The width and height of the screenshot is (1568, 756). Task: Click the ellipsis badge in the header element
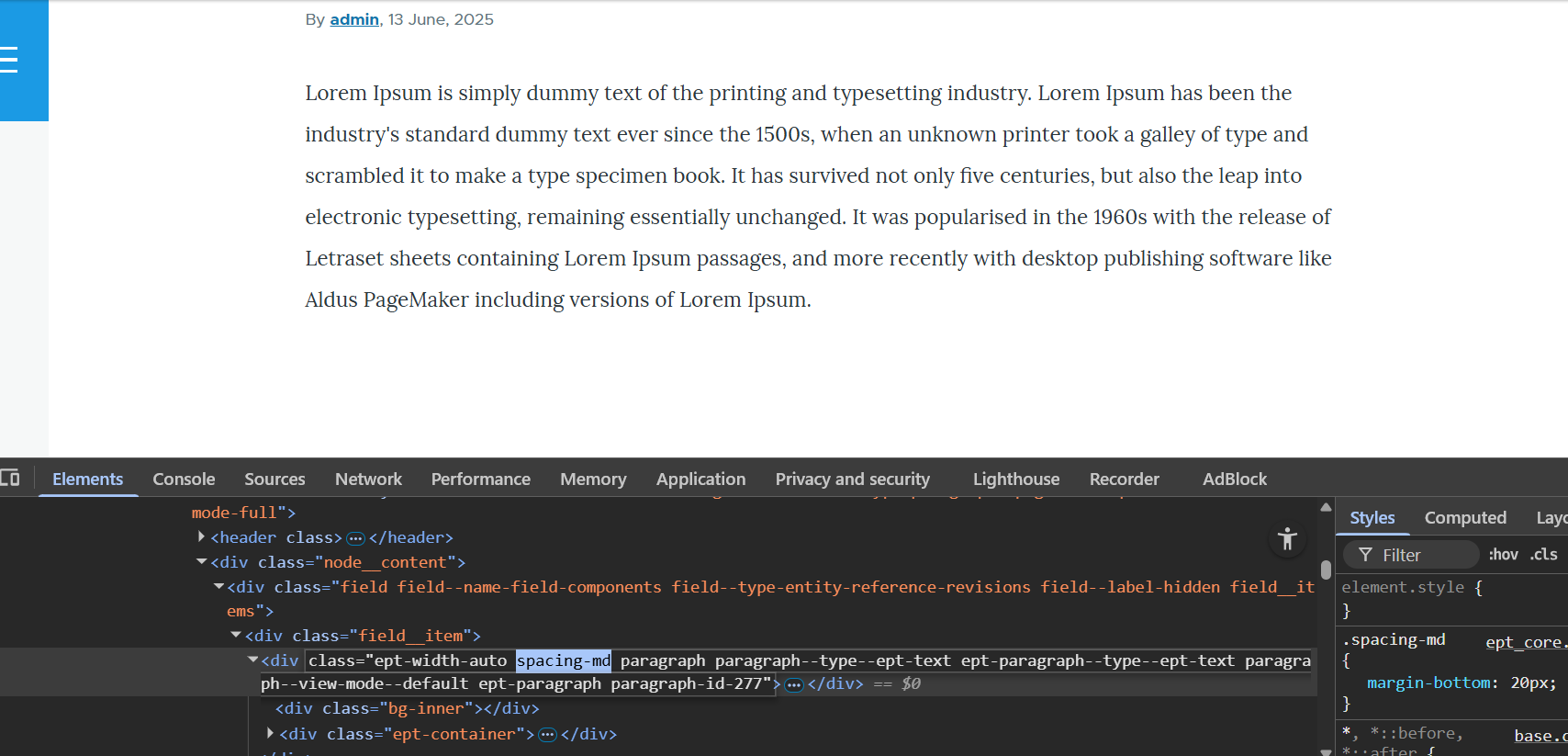[x=355, y=538]
